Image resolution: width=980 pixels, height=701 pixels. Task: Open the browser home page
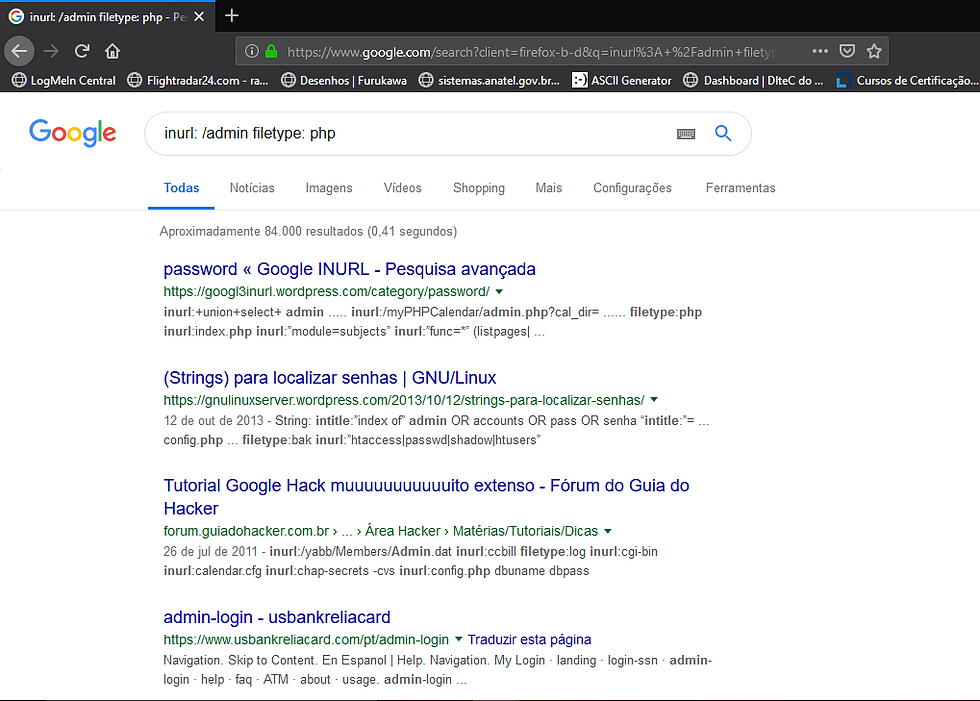click(112, 51)
